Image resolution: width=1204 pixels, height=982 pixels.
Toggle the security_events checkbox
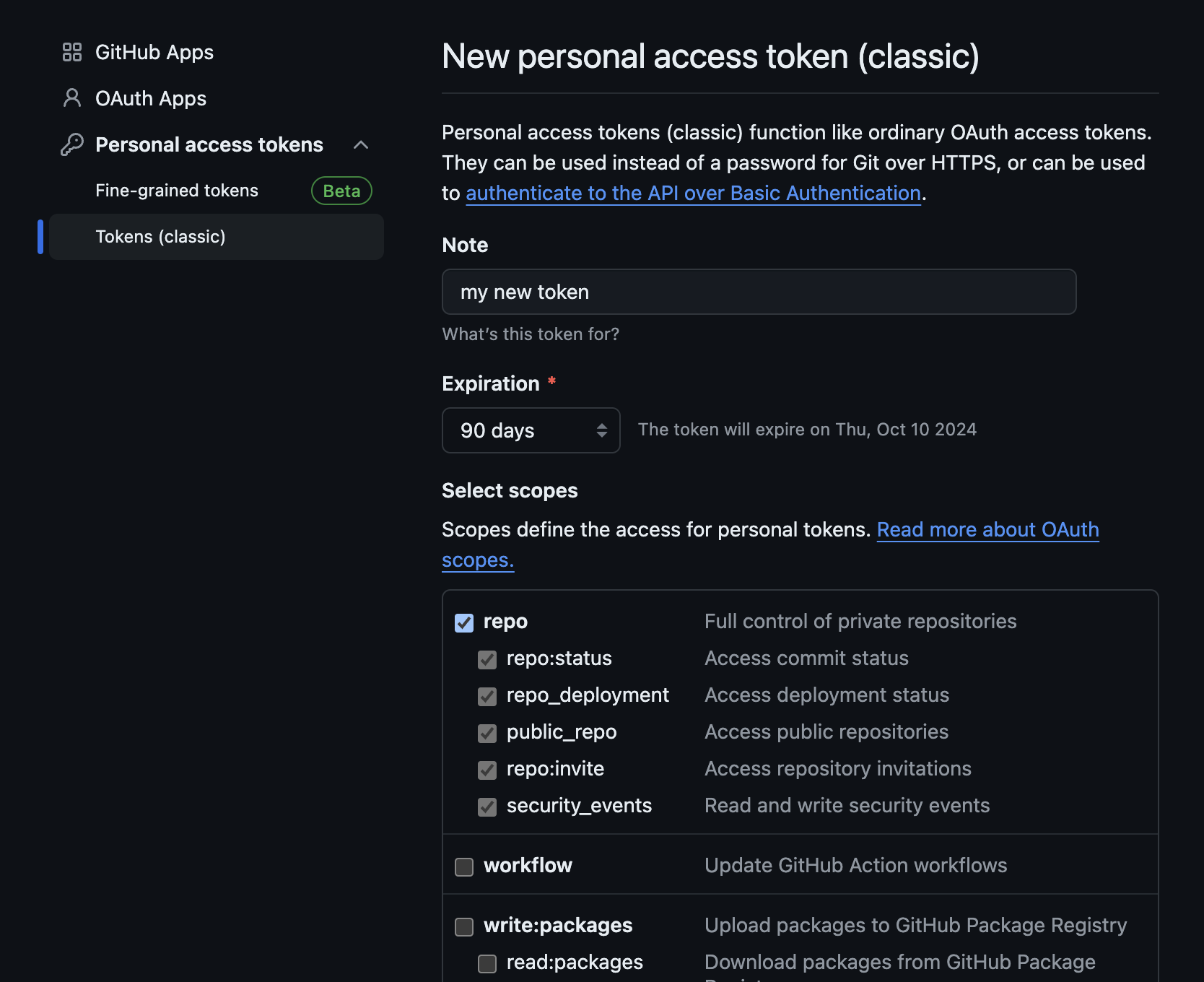487,807
